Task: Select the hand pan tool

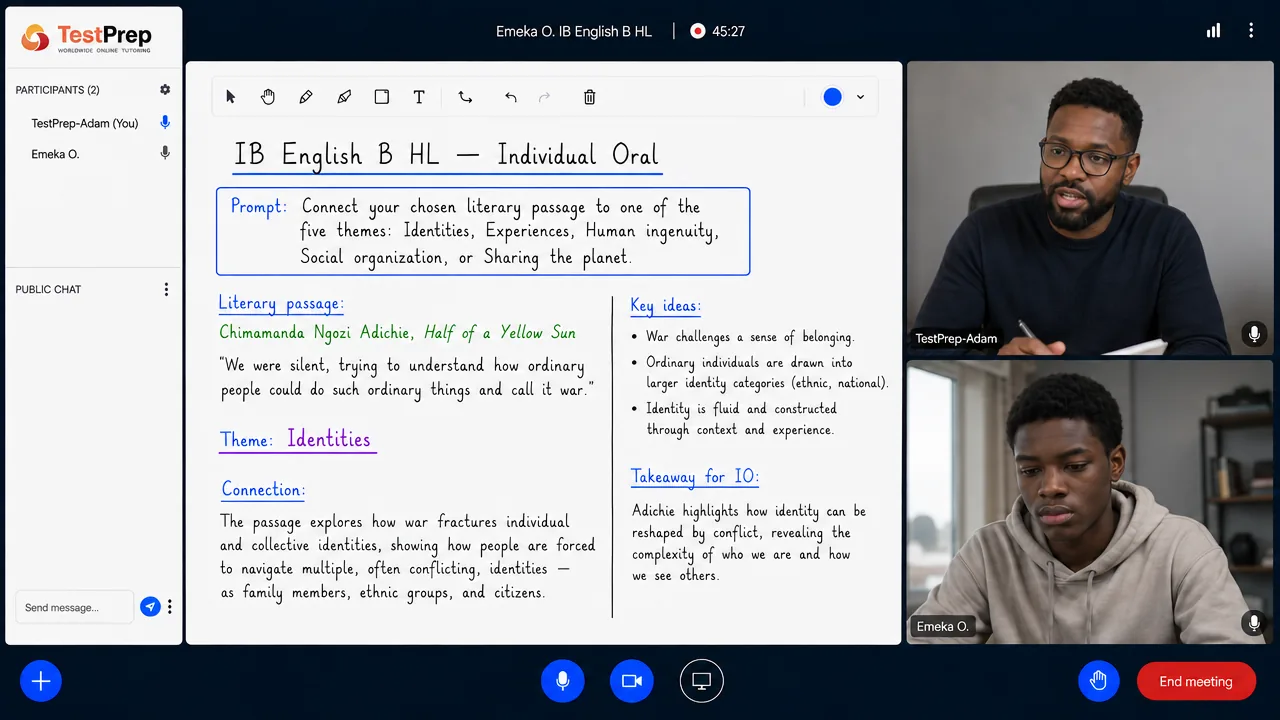Action: click(268, 97)
